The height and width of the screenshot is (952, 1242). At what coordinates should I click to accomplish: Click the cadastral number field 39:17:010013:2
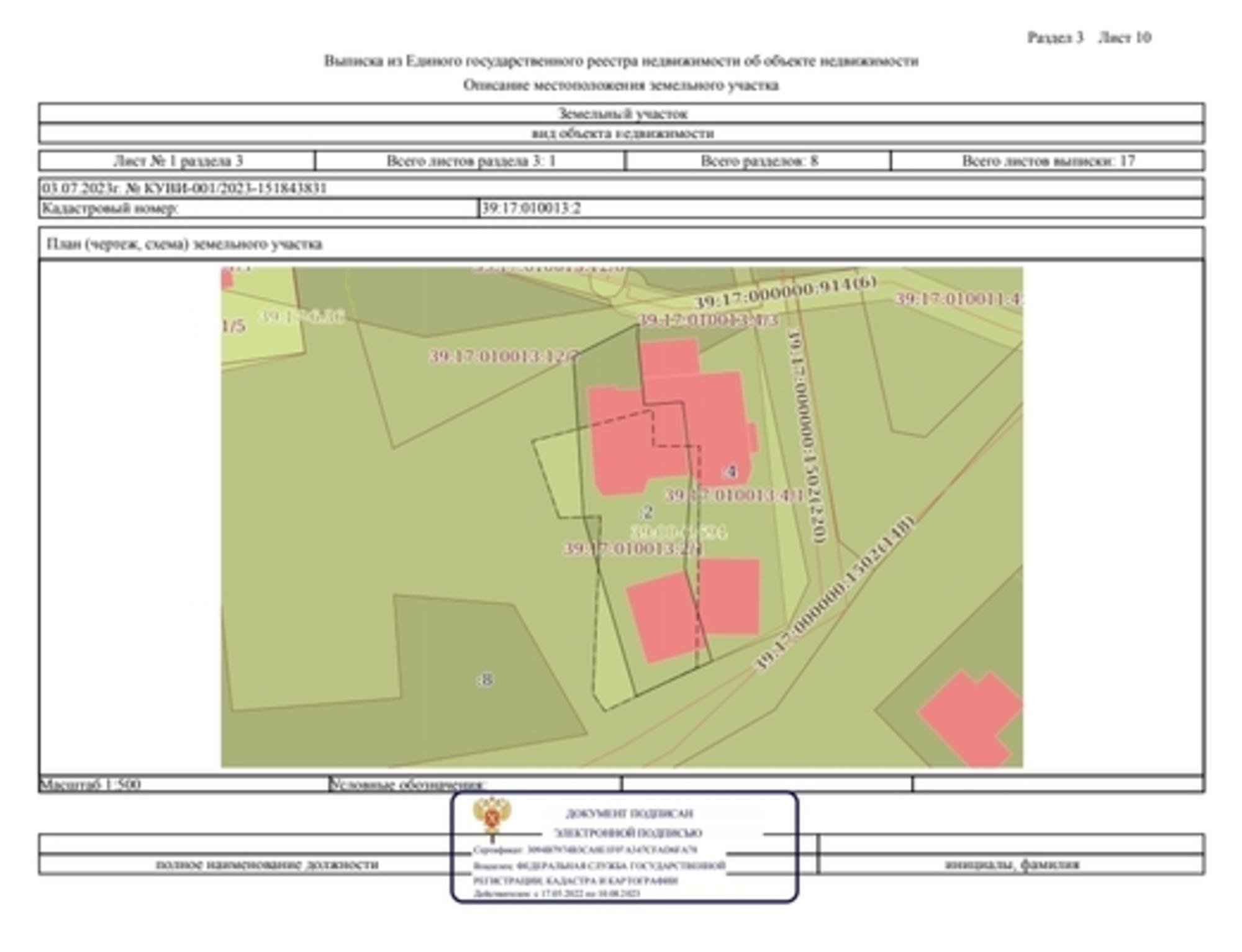point(532,208)
